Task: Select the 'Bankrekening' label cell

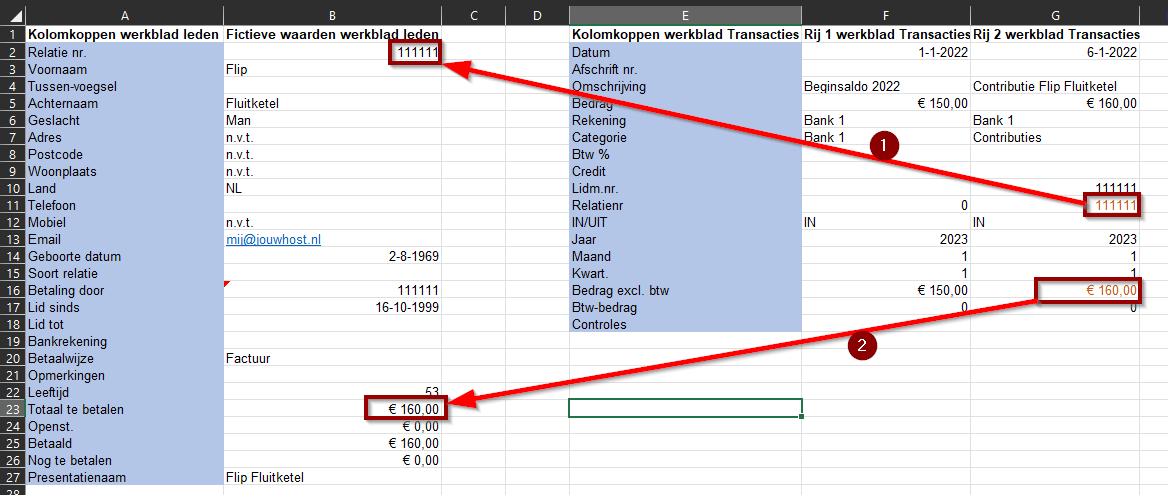Action: pyautogui.click(x=124, y=341)
